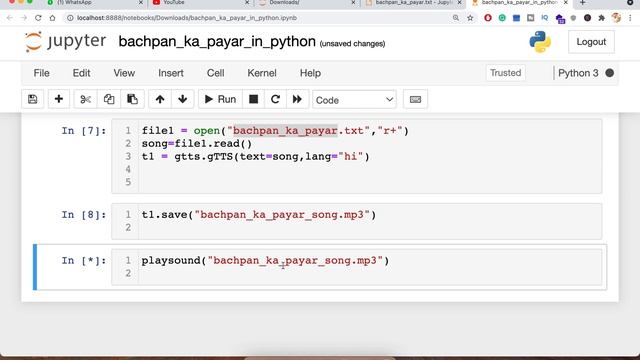
Task: Open a new browser tab
Action: coord(582,3)
